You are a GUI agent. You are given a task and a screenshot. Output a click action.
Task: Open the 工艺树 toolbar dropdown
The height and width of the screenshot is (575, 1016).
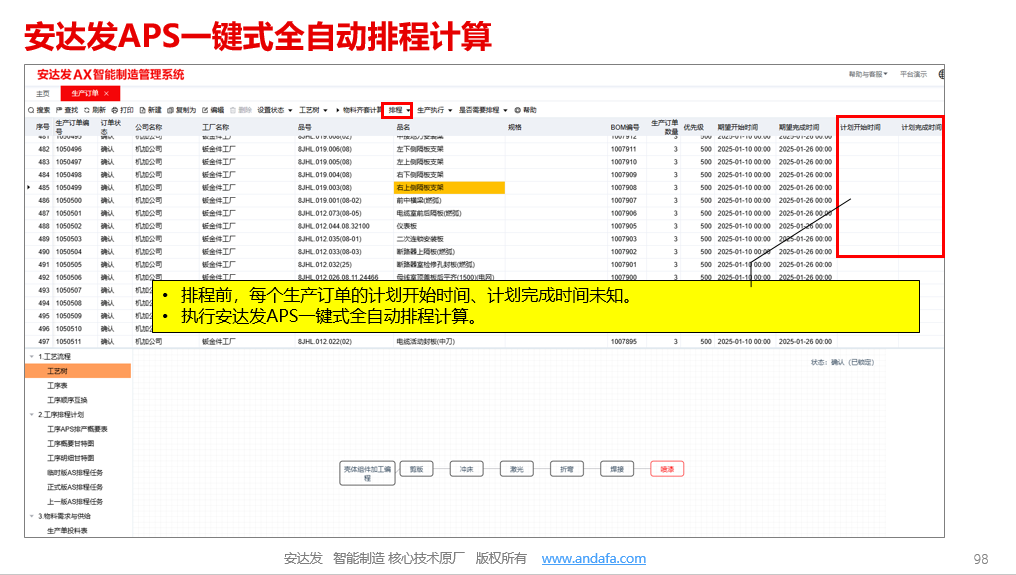point(313,110)
